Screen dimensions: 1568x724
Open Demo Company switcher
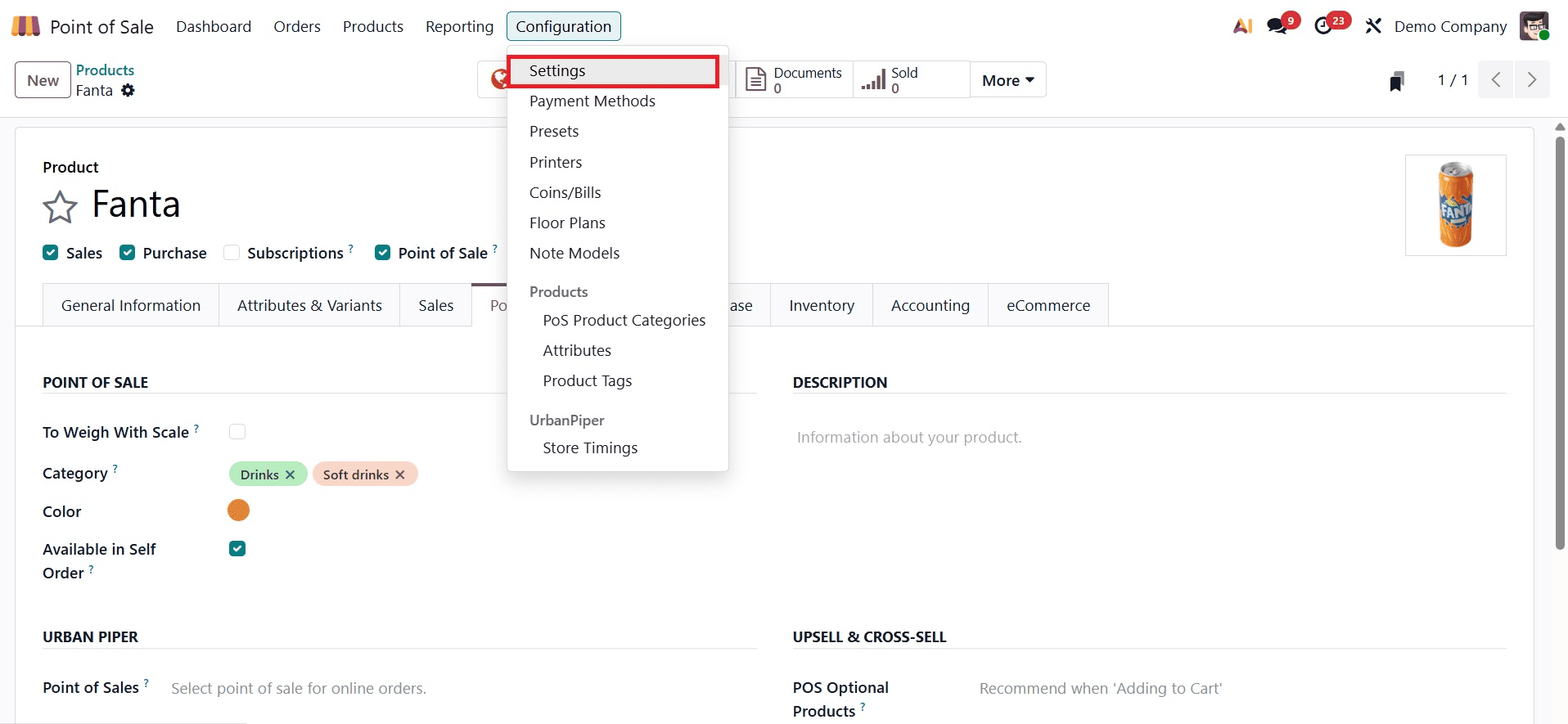point(1450,26)
